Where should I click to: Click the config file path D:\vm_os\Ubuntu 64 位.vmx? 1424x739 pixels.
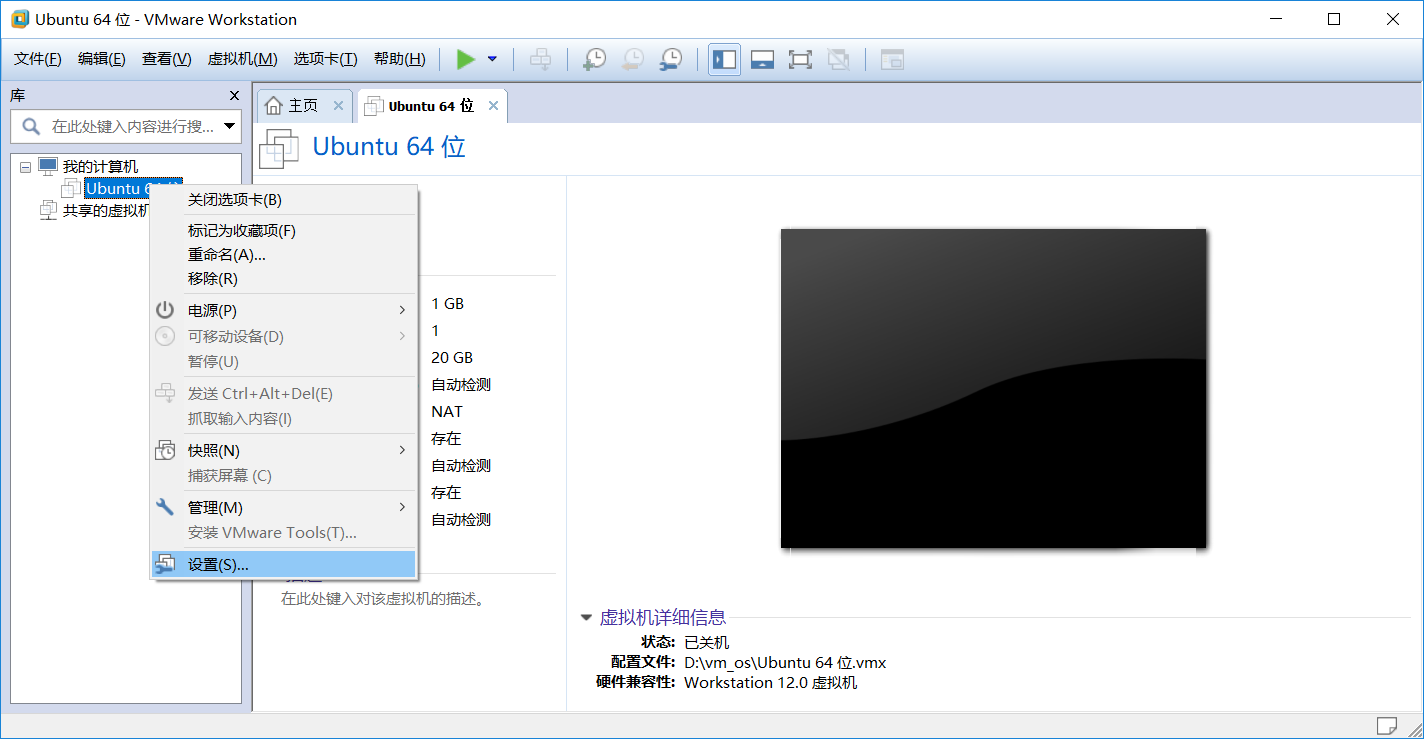coord(785,662)
